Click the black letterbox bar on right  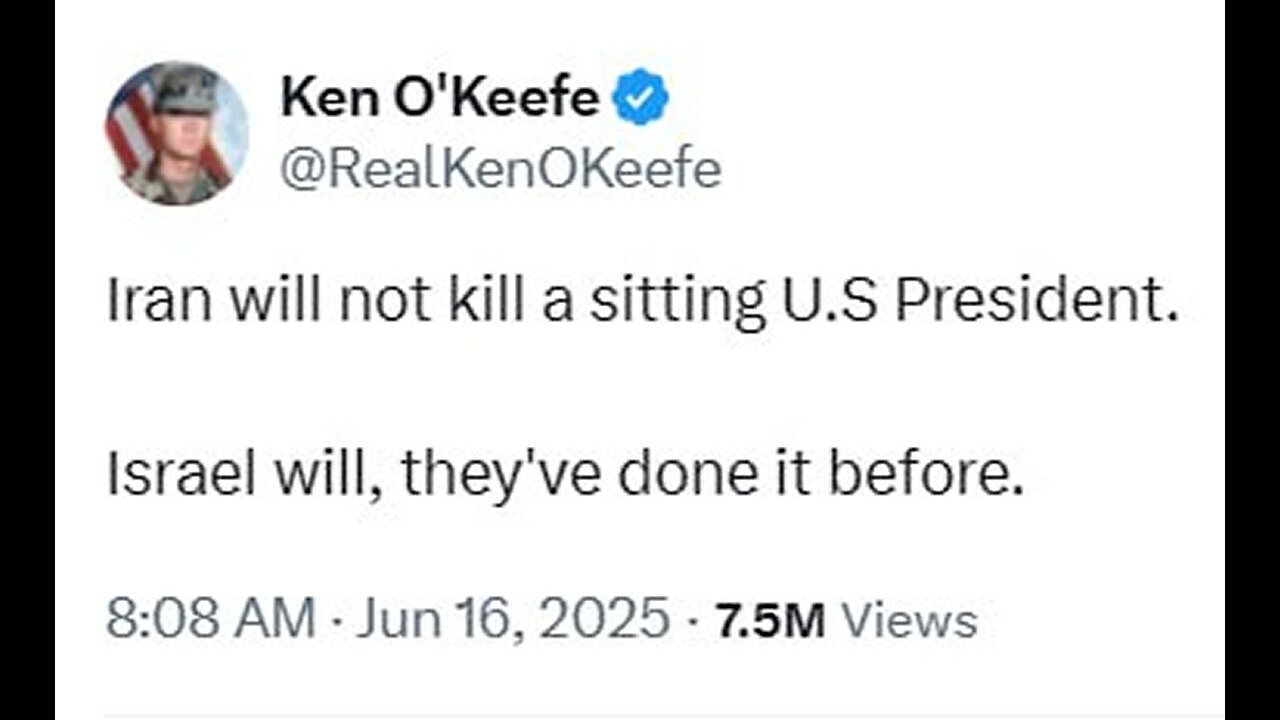pos(1252,360)
